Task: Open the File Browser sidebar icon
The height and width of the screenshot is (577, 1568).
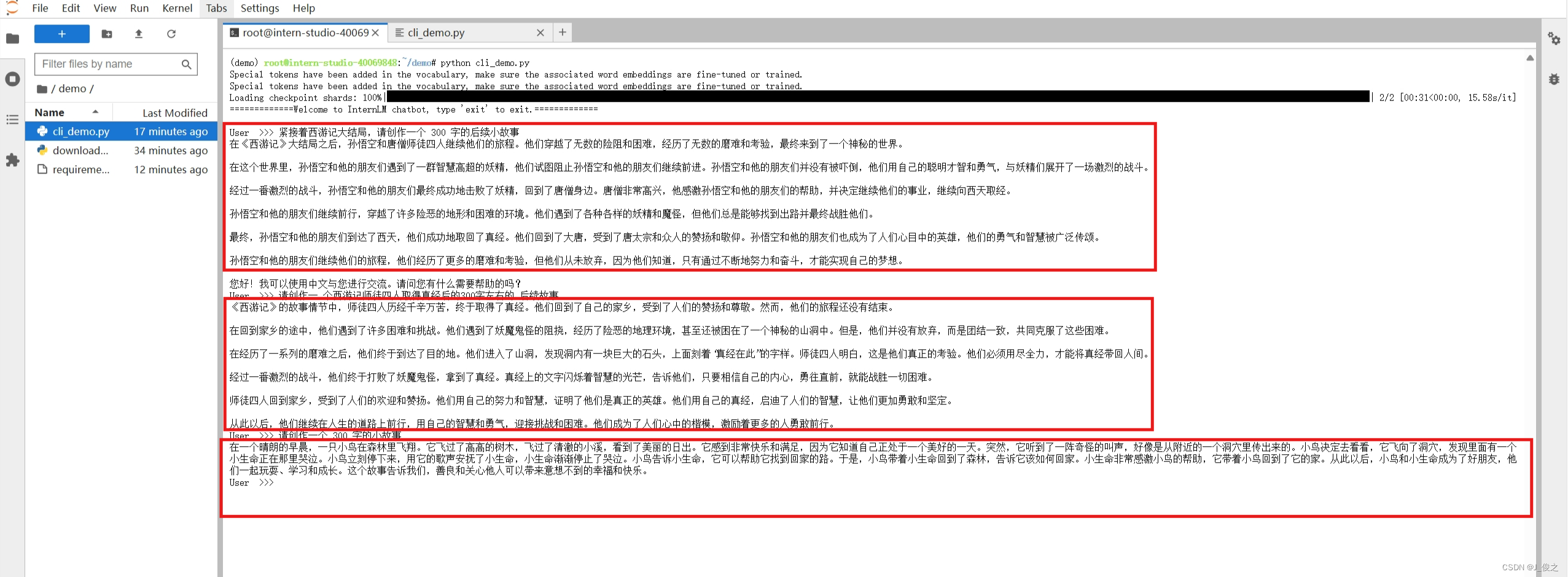Action: click(12, 39)
